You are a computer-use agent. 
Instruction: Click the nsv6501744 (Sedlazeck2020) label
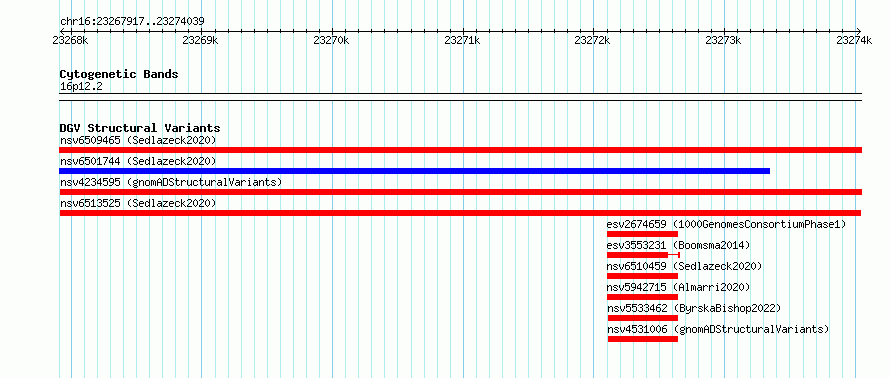[x=138, y=161]
